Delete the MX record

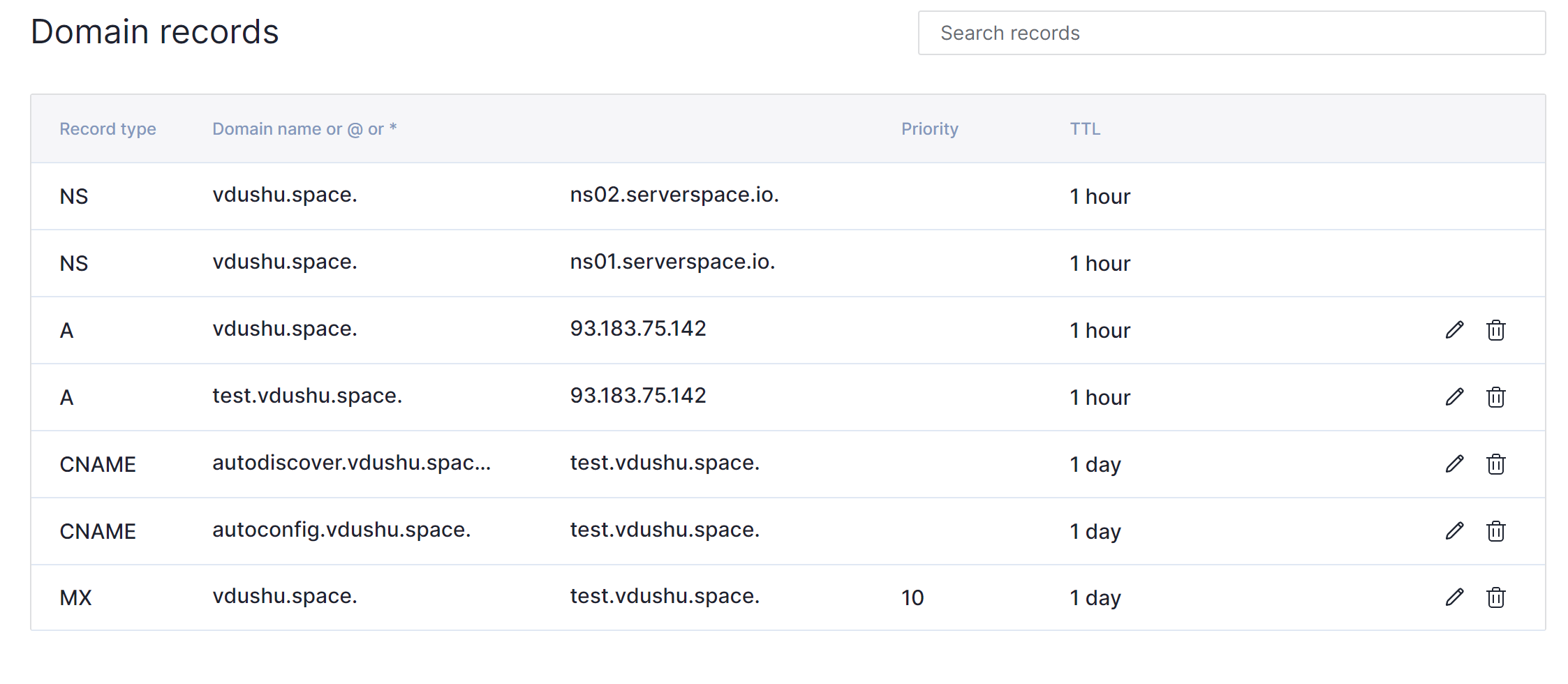click(x=1495, y=597)
